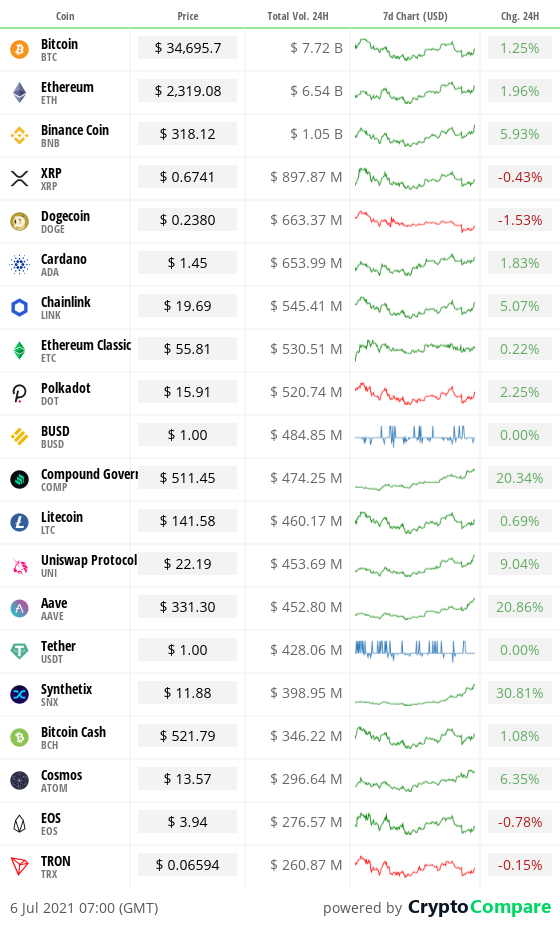Click the red TRON triangle icon
Image resolution: width=560 pixels, height=928 pixels.
[20, 866]
